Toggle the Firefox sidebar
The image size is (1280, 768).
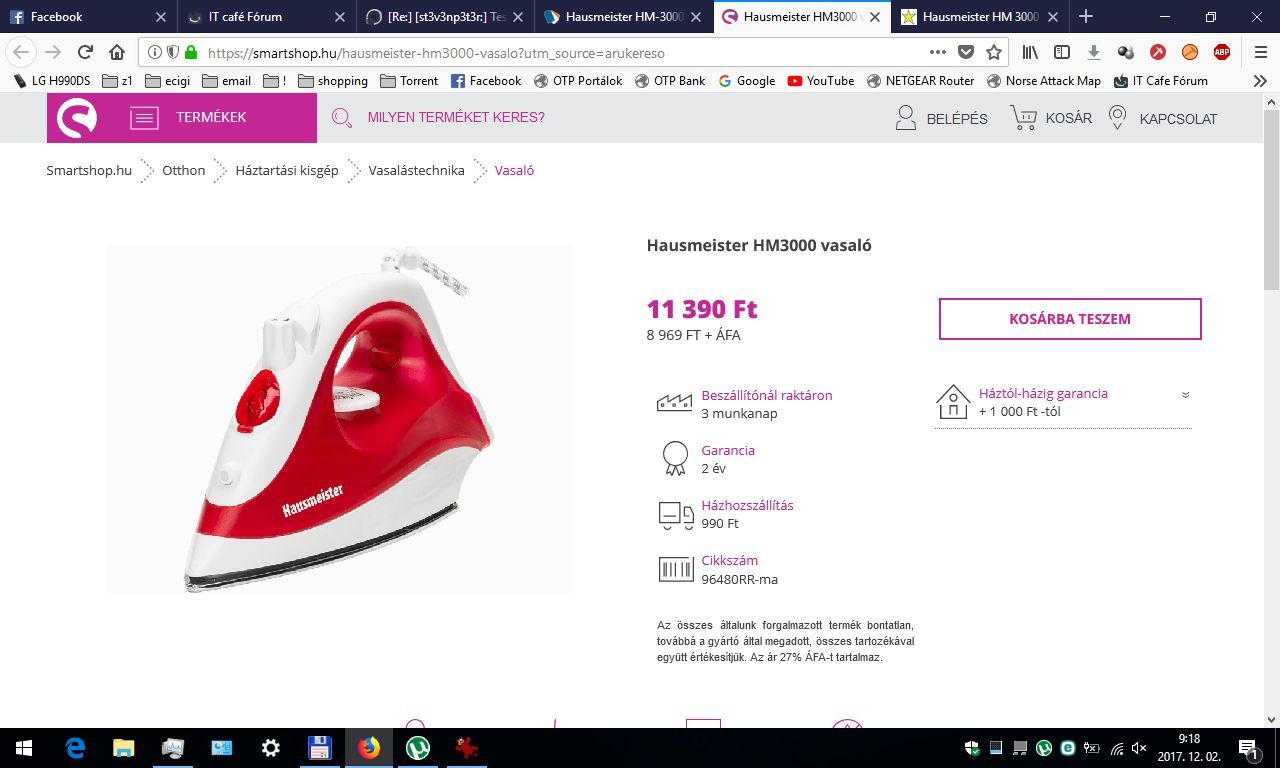(x=1062, y=52)
